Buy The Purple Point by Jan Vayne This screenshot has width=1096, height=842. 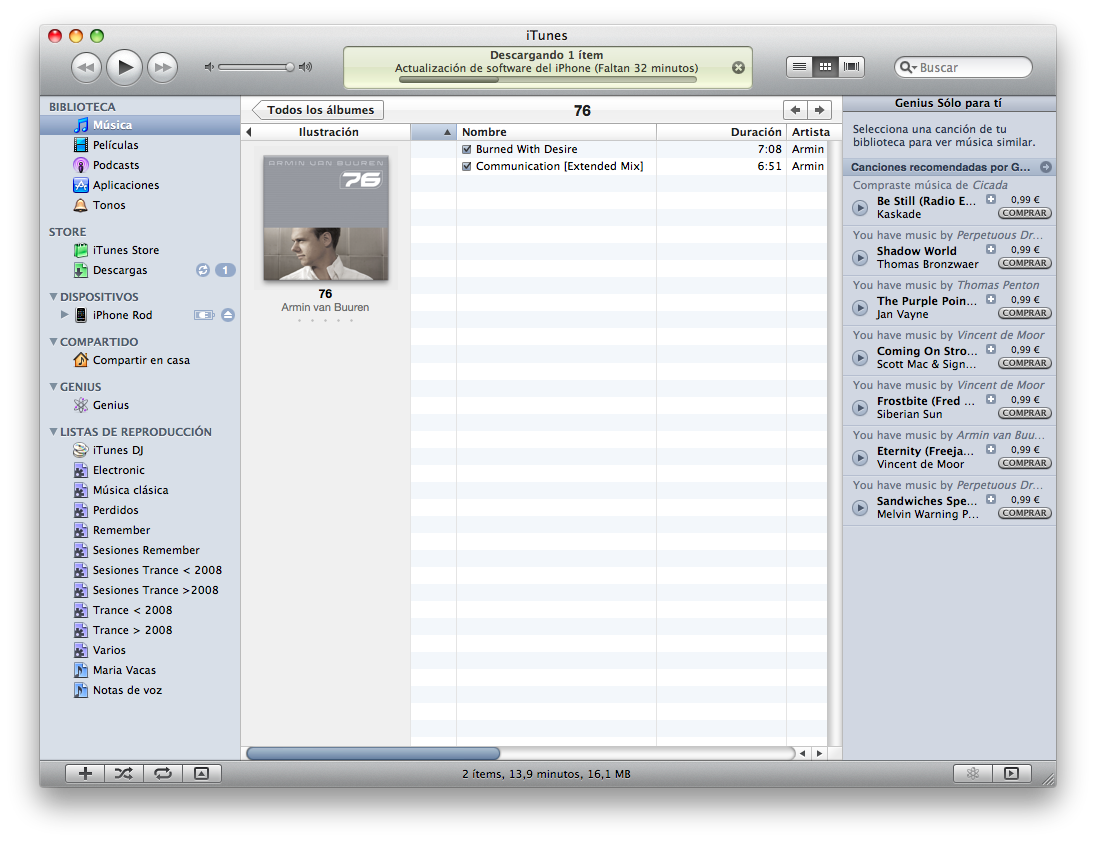1025,313
